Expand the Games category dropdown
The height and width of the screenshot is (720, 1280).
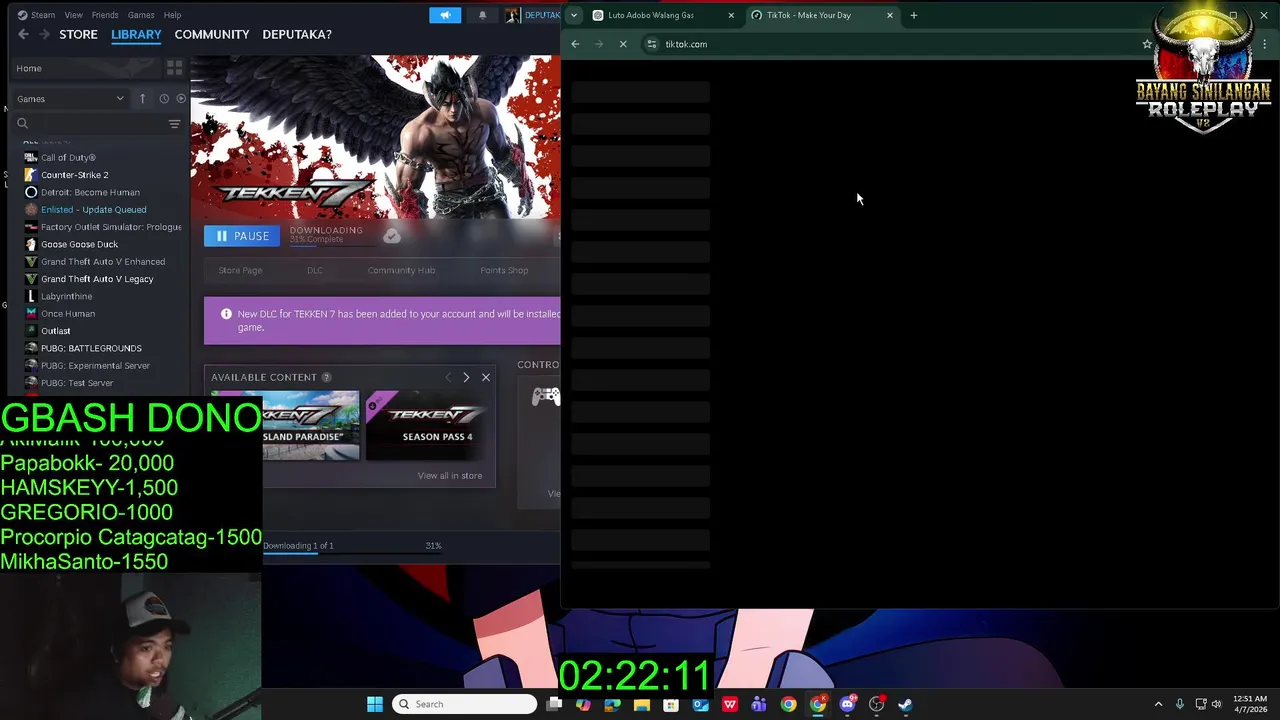pos(70,99)
